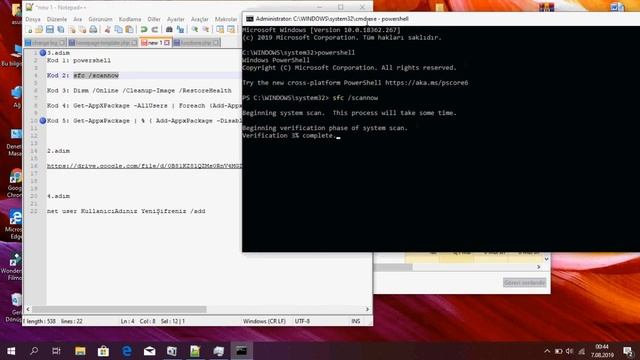
Task: Toggle bookmark marker on line 1 margin
Action: [42, 53]
